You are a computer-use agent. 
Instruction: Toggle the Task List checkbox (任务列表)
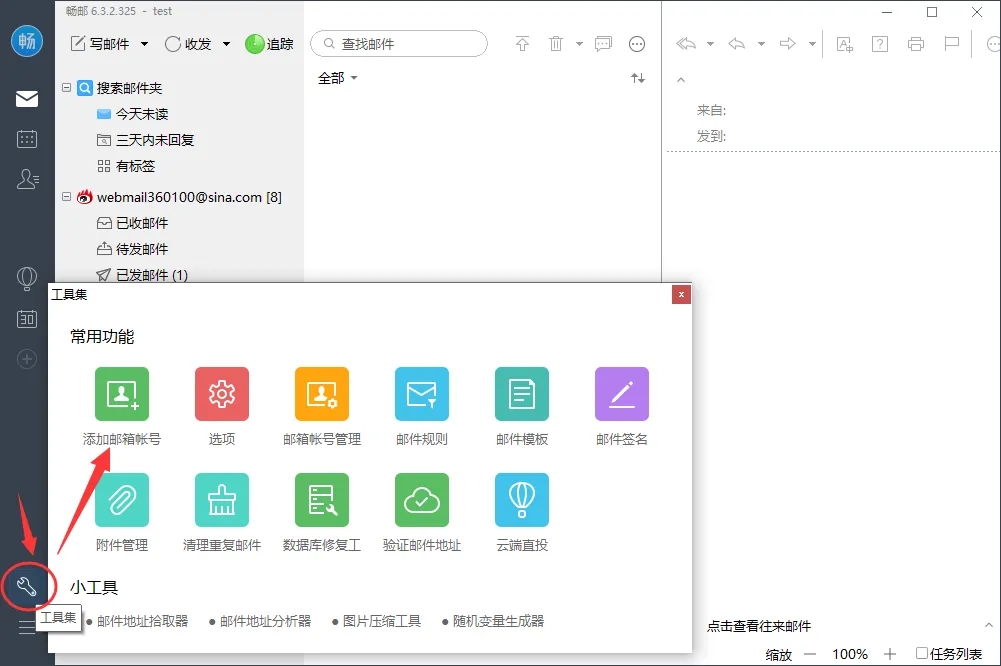click(922, 654)
